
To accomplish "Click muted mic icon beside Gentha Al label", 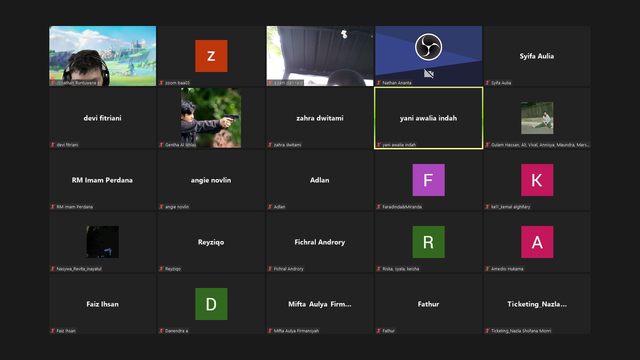I will pyautogui.click(x=161, y=145).
